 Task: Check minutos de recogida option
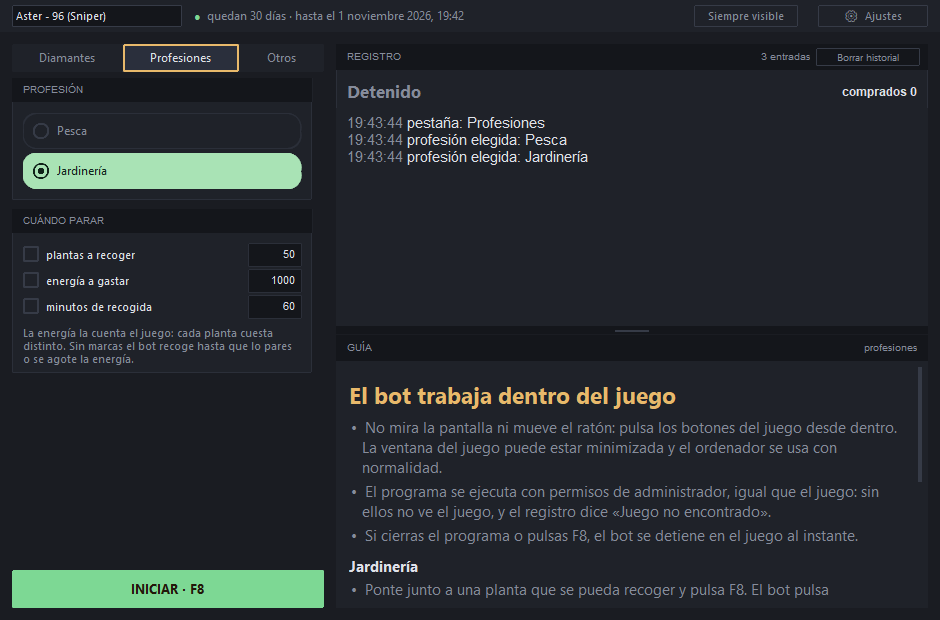[x=31, y=306]
